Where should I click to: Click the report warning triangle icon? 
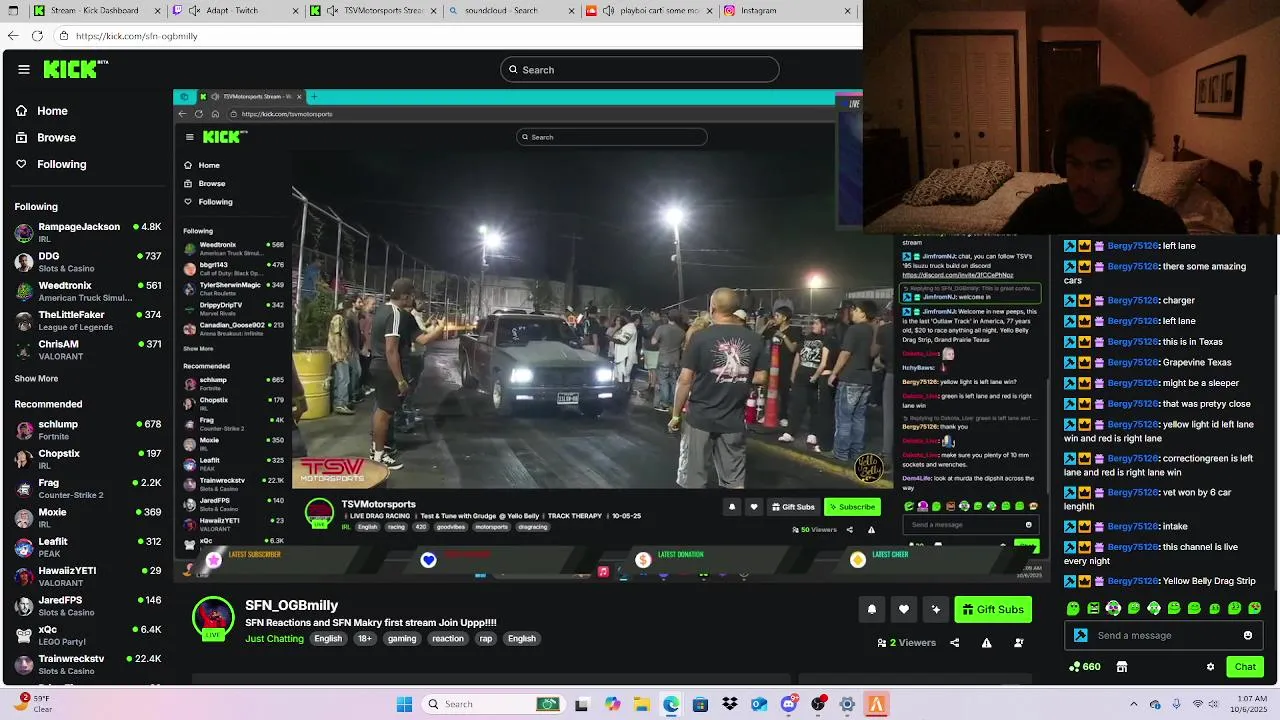986,643
